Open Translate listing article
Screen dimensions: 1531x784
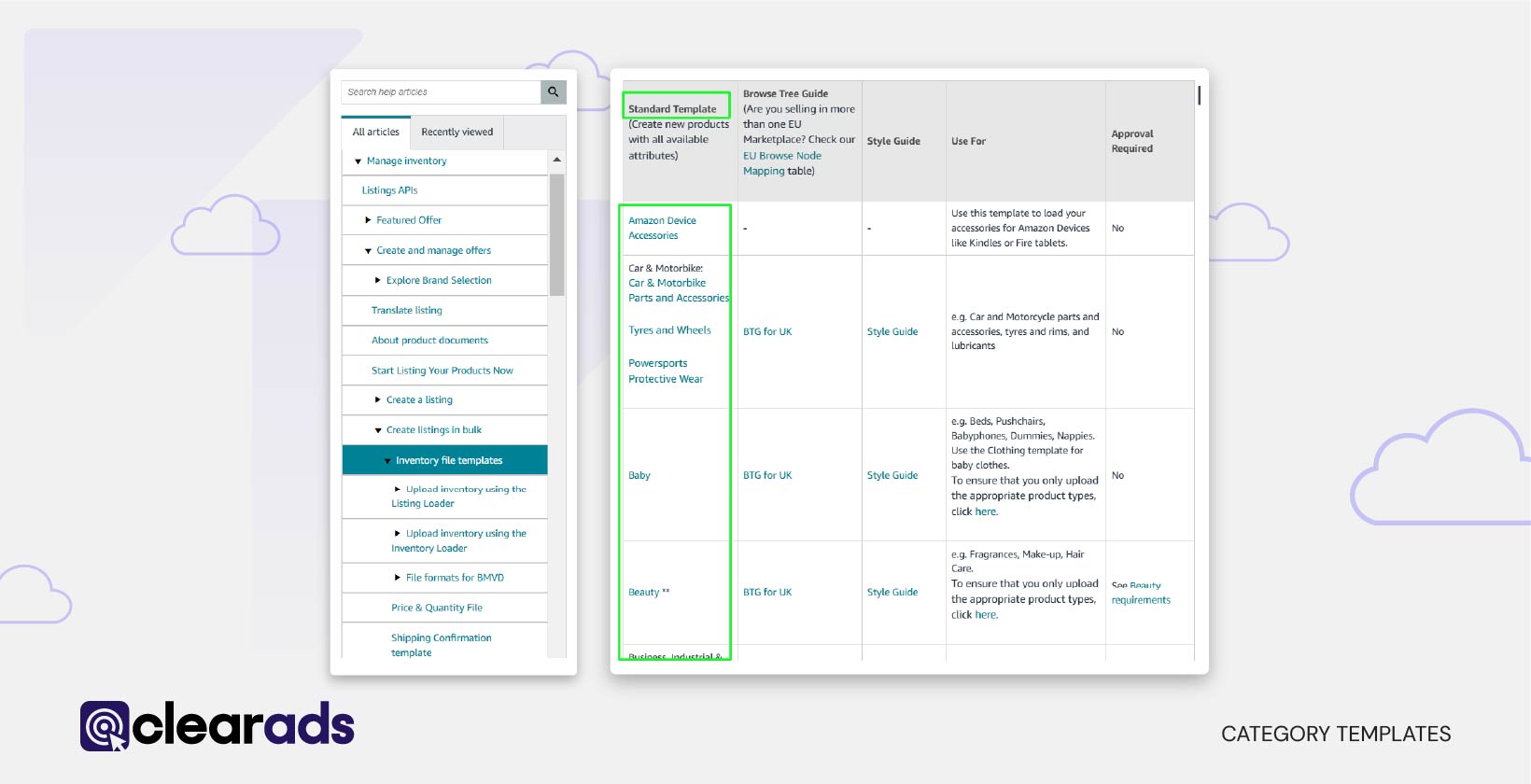pyautogui.click(x=407, y=311)
